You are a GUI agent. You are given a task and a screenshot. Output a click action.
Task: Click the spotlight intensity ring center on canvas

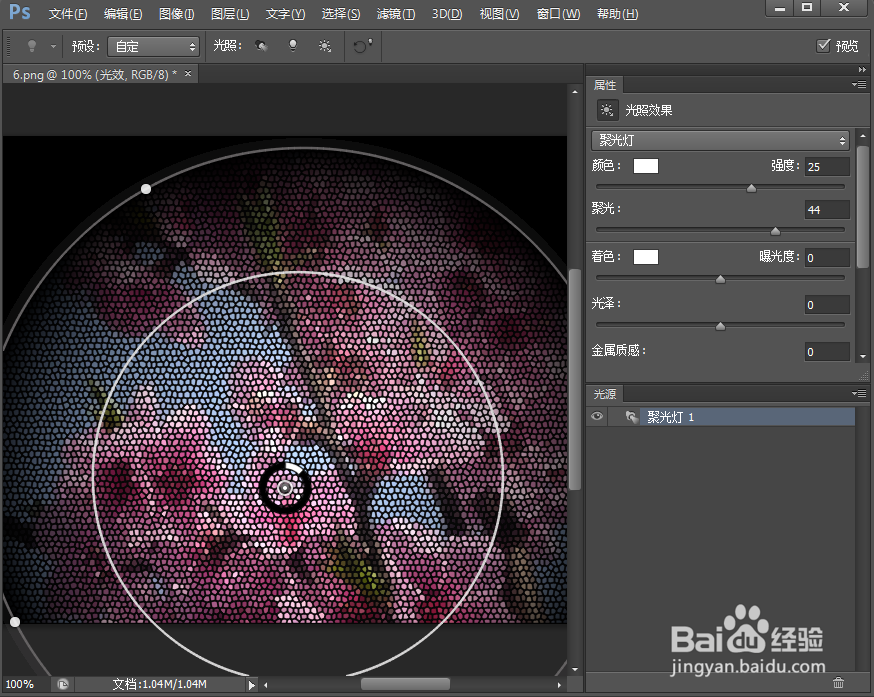coord(285,488)
